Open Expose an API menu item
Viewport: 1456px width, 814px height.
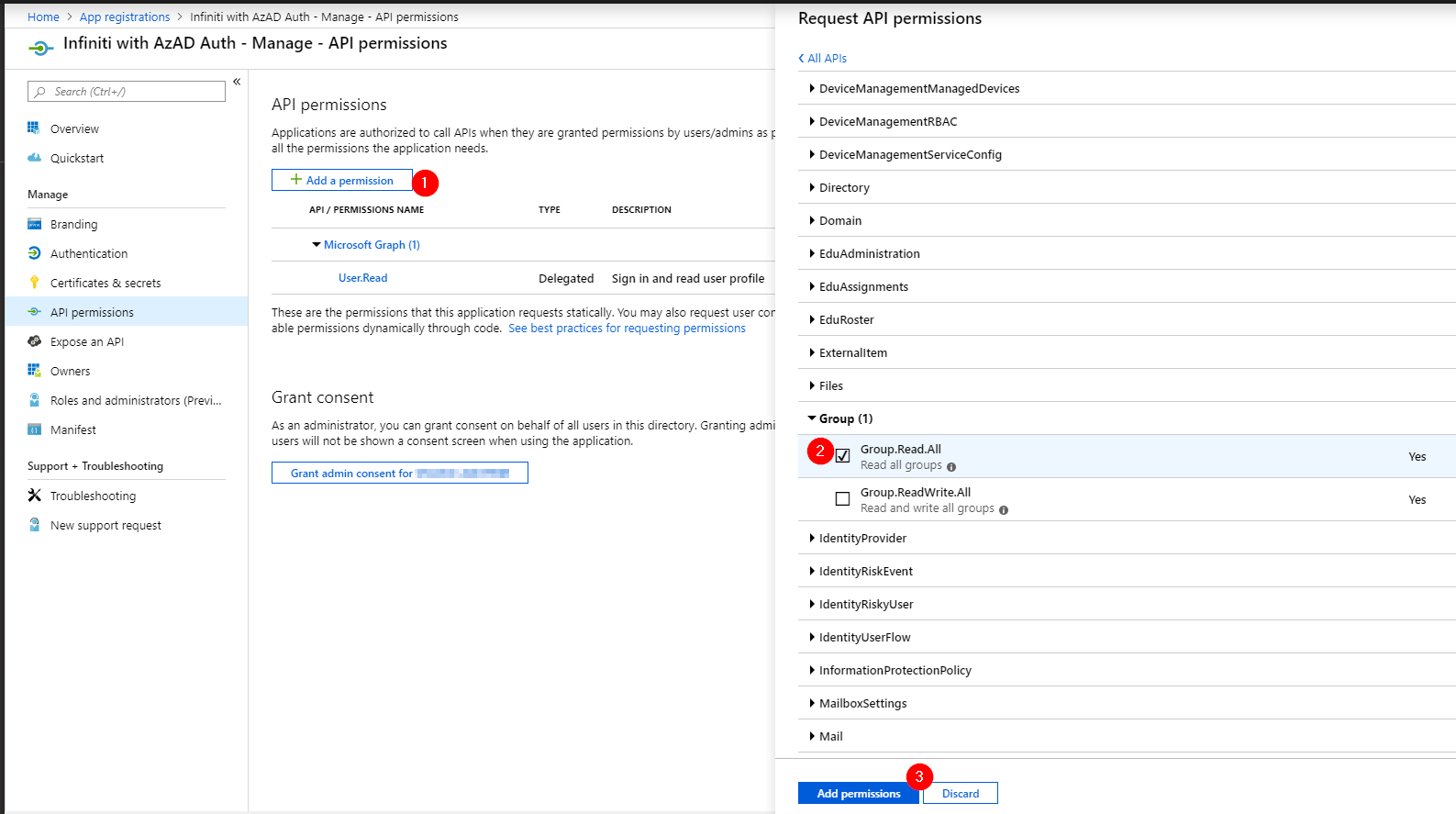[87, 342]
